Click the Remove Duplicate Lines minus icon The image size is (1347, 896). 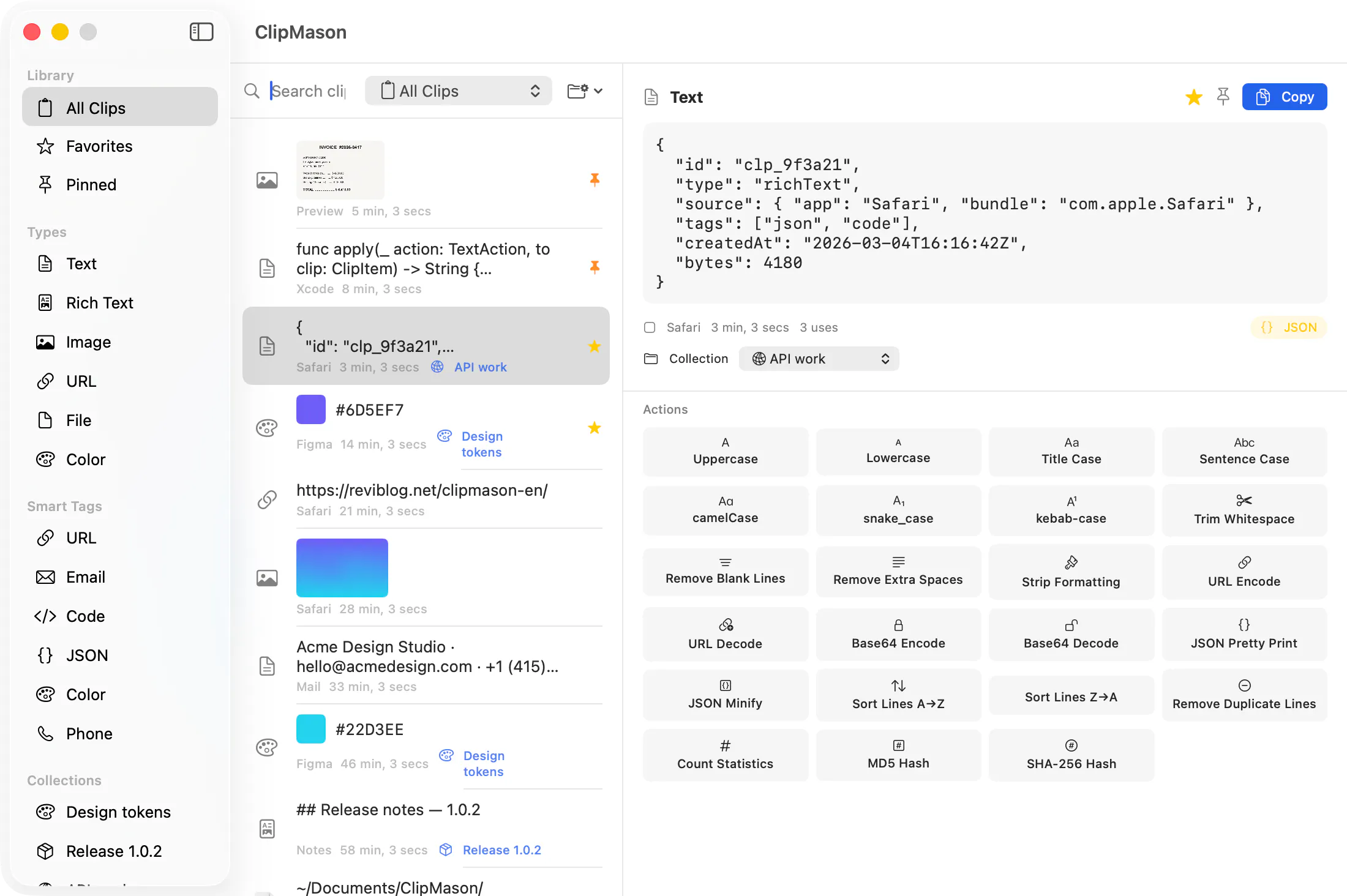(x=1244, y=685)
